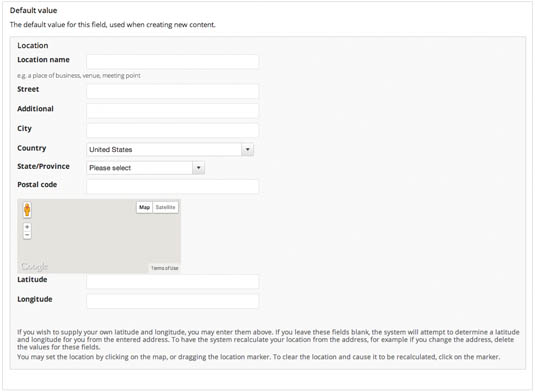The width and height of the screenshot is (535, 392).
Task: Open the 'Please select' state list
Action: click(146, 168)
